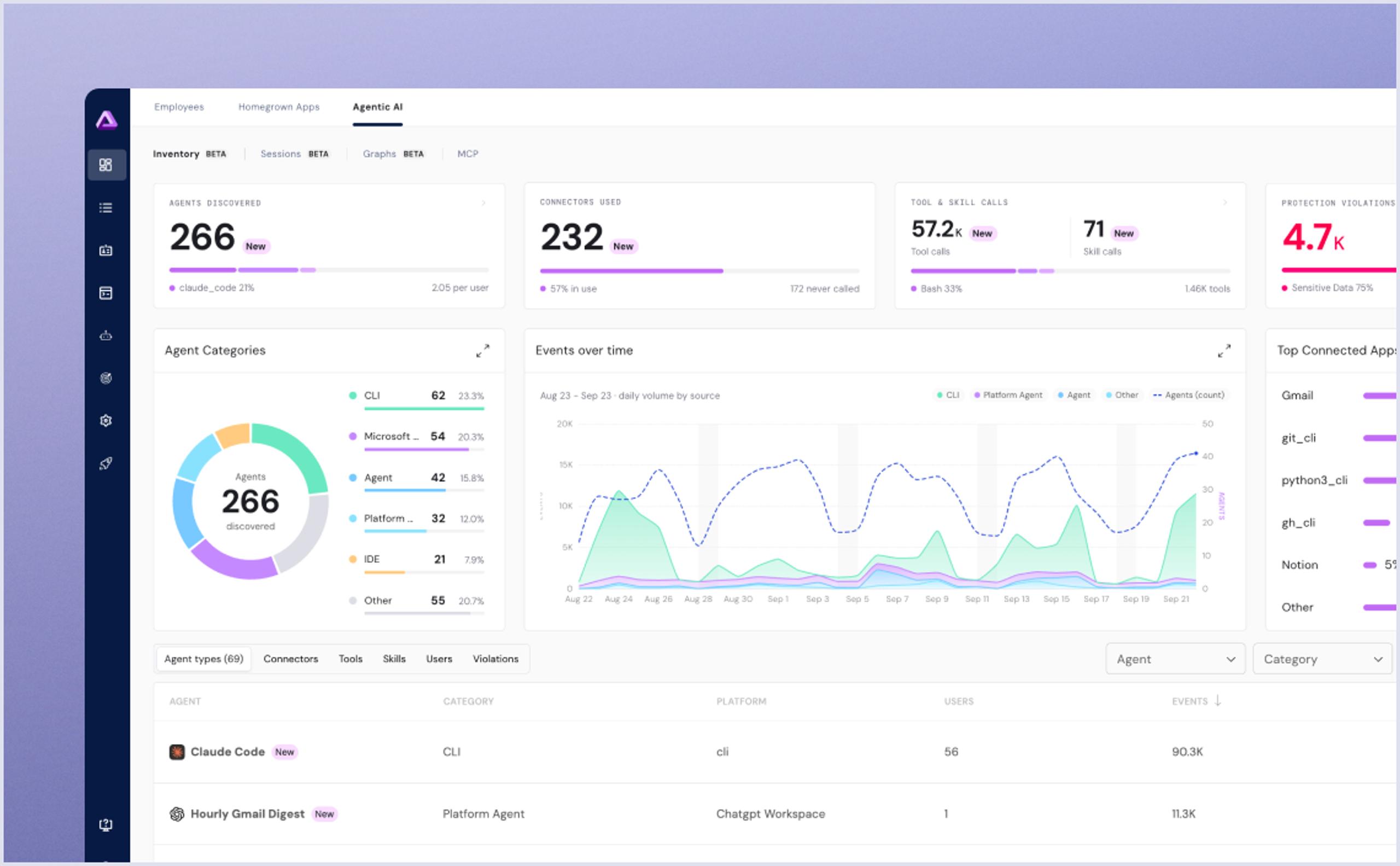Click the Hourly Gmail Digest ChatGPT icon
This screenshot has width=1400, height=866.
click(x=177, y=814)
